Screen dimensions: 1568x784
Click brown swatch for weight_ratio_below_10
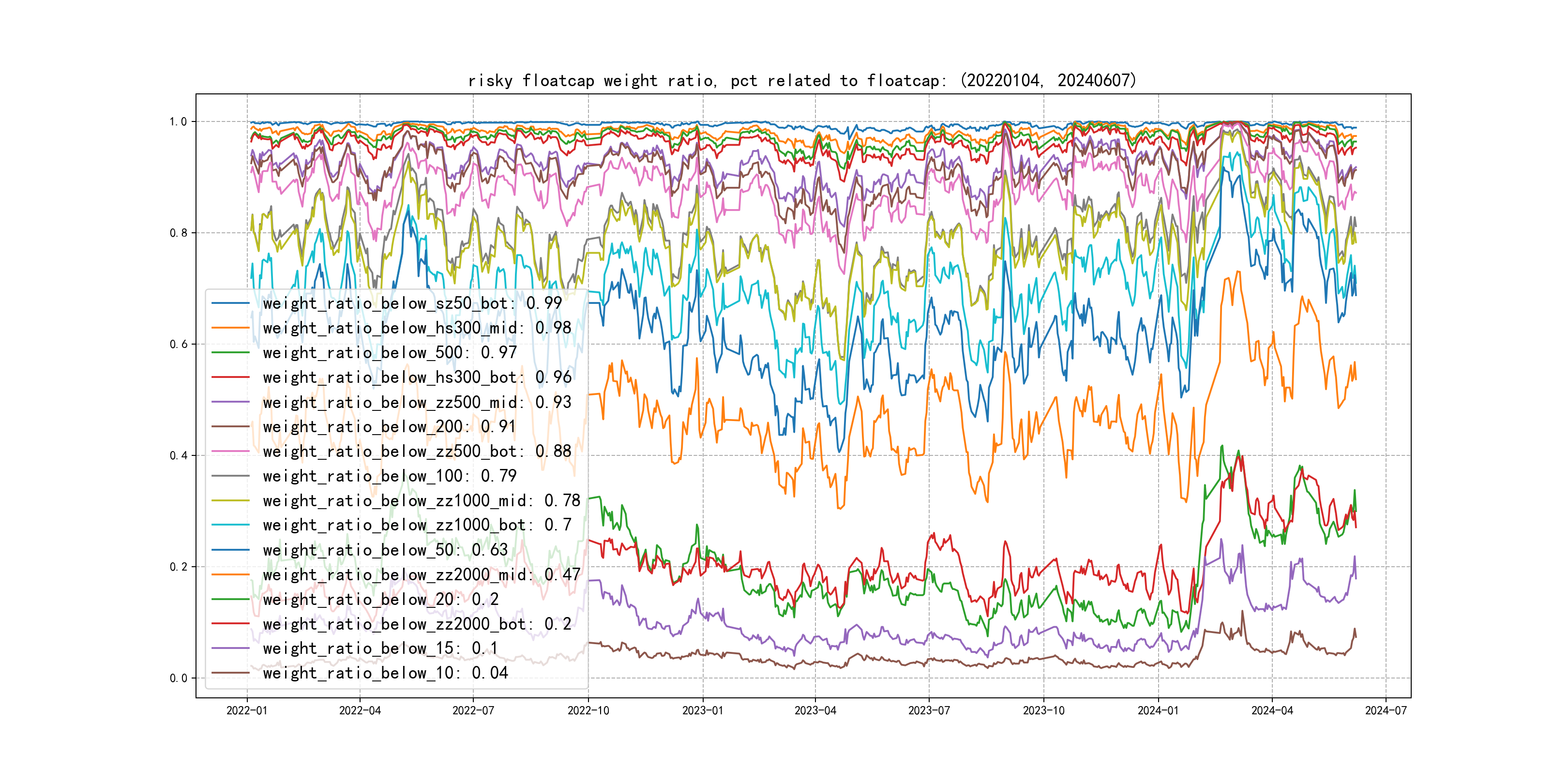pos(231,673)
